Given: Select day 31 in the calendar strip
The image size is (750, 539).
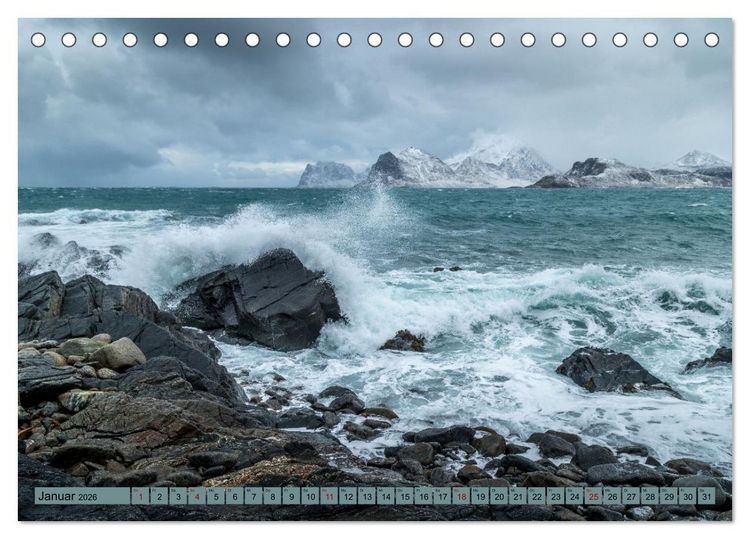Looking at the screenshot, I should pyautogui.click(x=707, y=496).
